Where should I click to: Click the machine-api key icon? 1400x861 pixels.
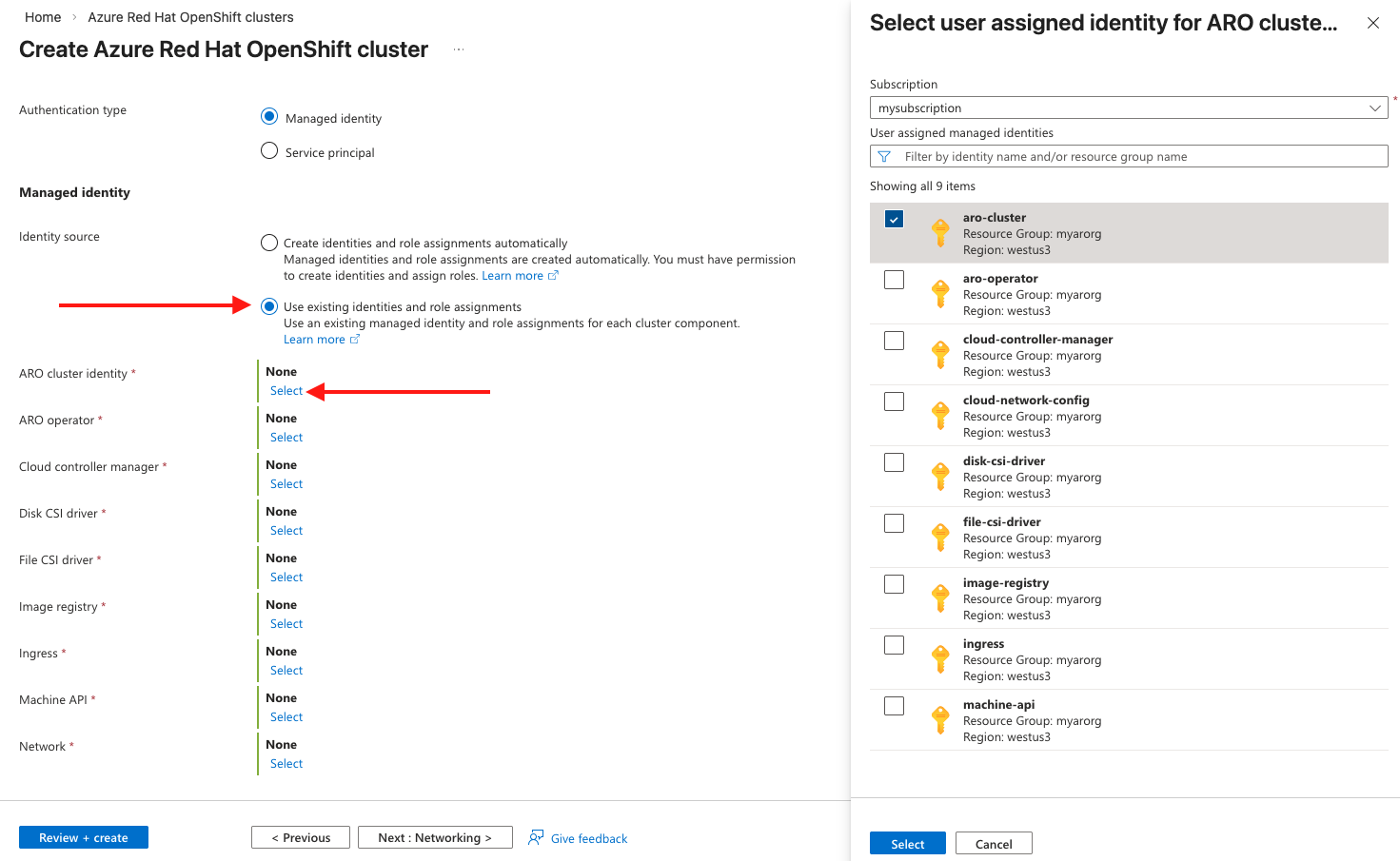940,720
